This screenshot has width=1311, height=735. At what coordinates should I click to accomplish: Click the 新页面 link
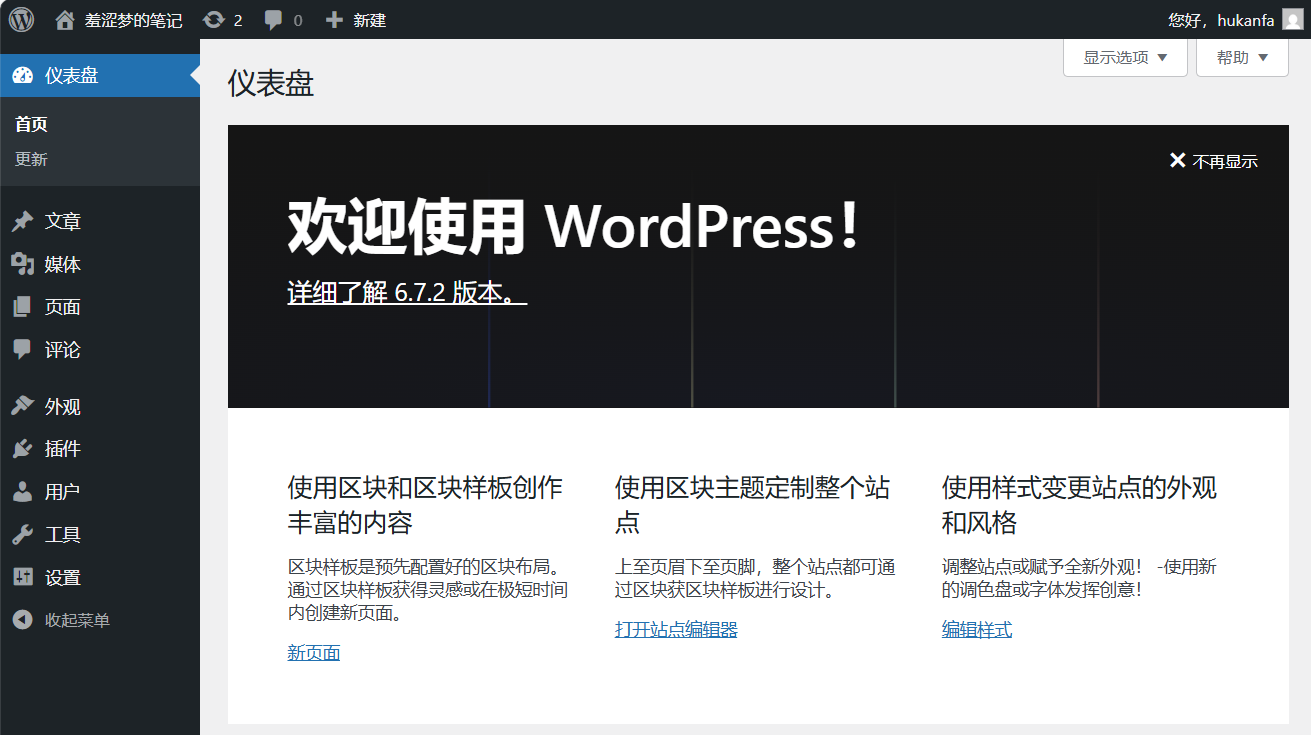(x=314, y=653)
